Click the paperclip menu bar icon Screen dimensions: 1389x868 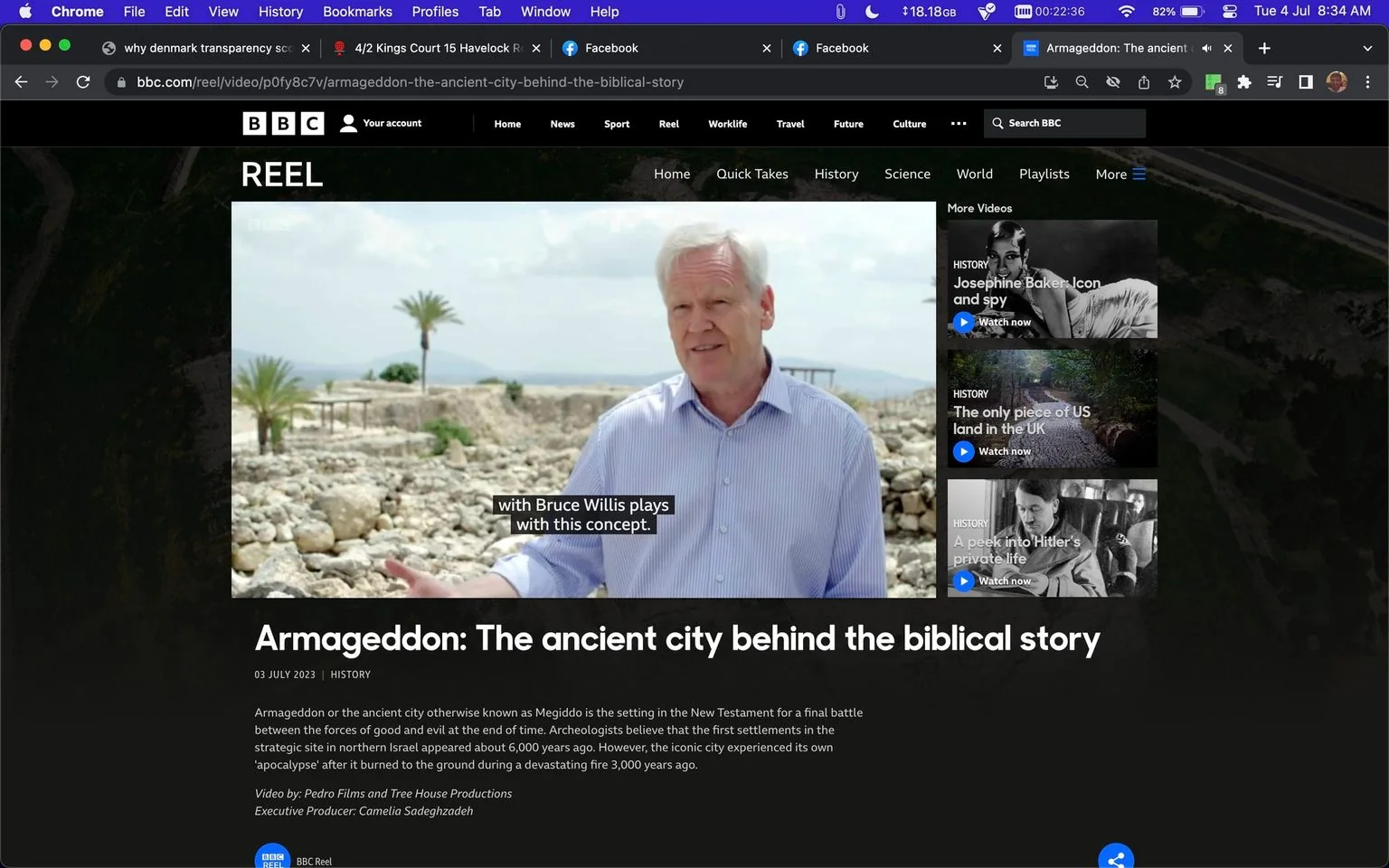coord(840,12)
